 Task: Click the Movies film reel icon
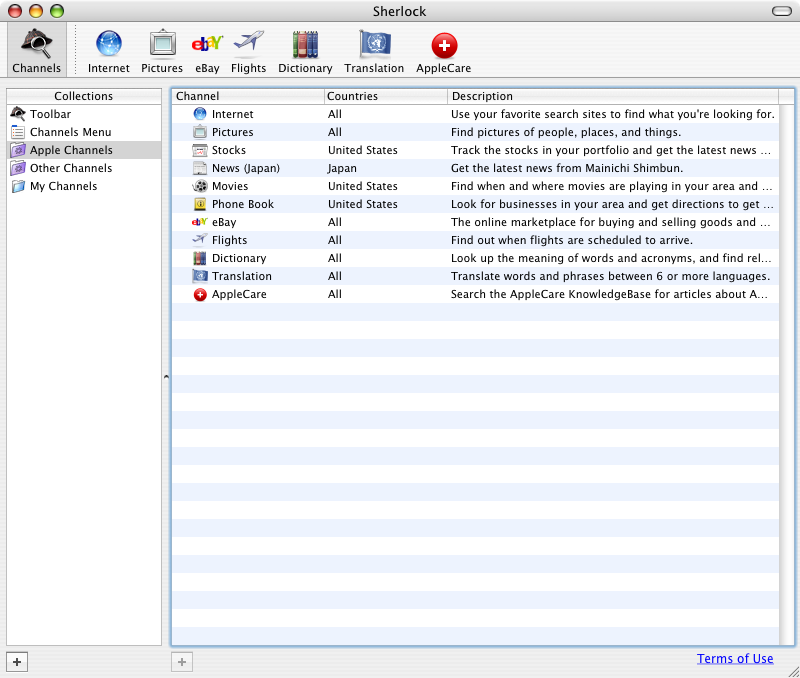[x=200, y=186]
